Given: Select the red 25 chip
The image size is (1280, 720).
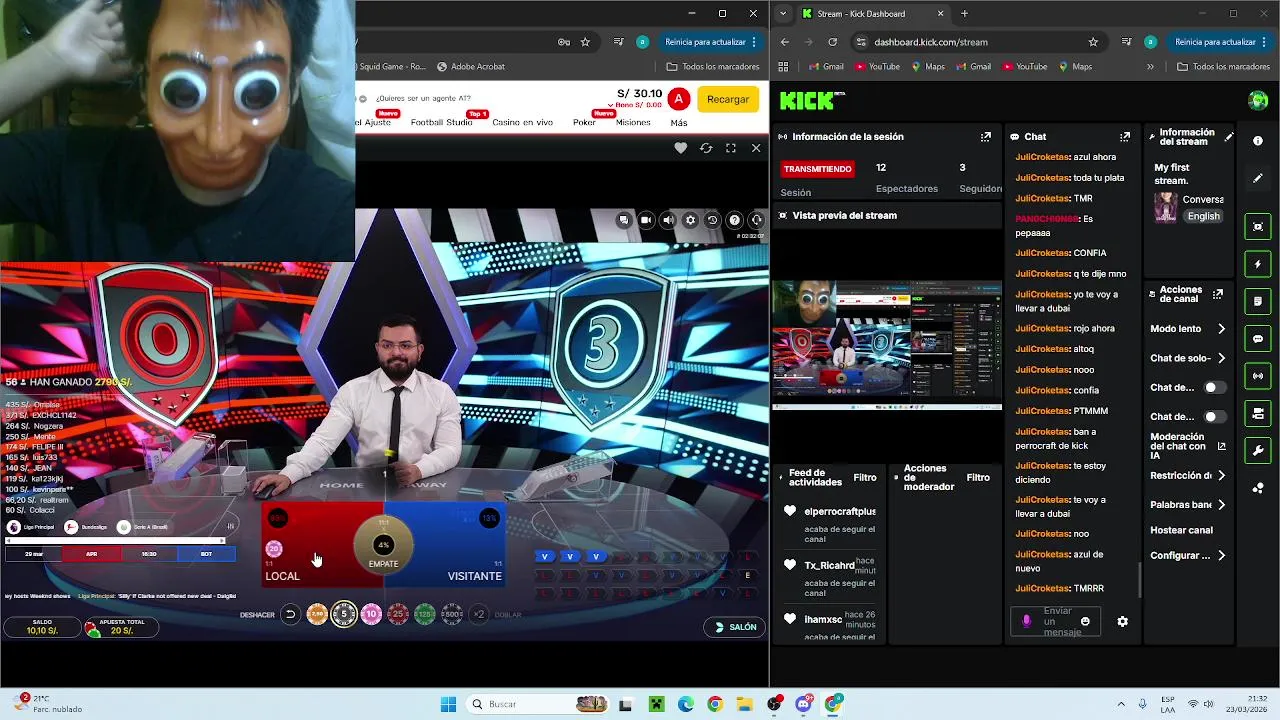Looking at the screenshot, I should coord(398,614).
